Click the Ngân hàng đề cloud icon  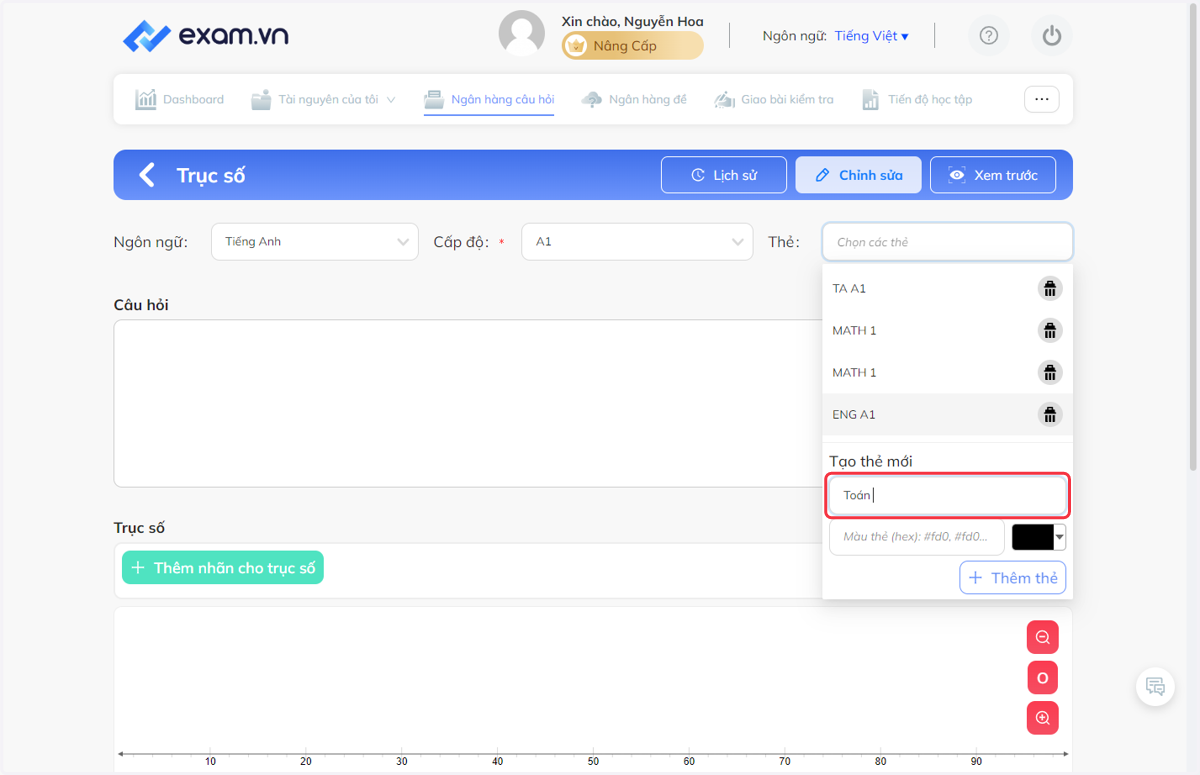click(592, 100)
